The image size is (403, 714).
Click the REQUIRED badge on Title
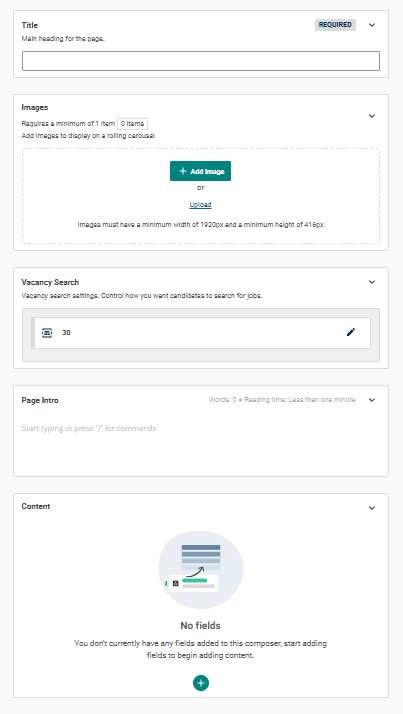click(335, 25)
